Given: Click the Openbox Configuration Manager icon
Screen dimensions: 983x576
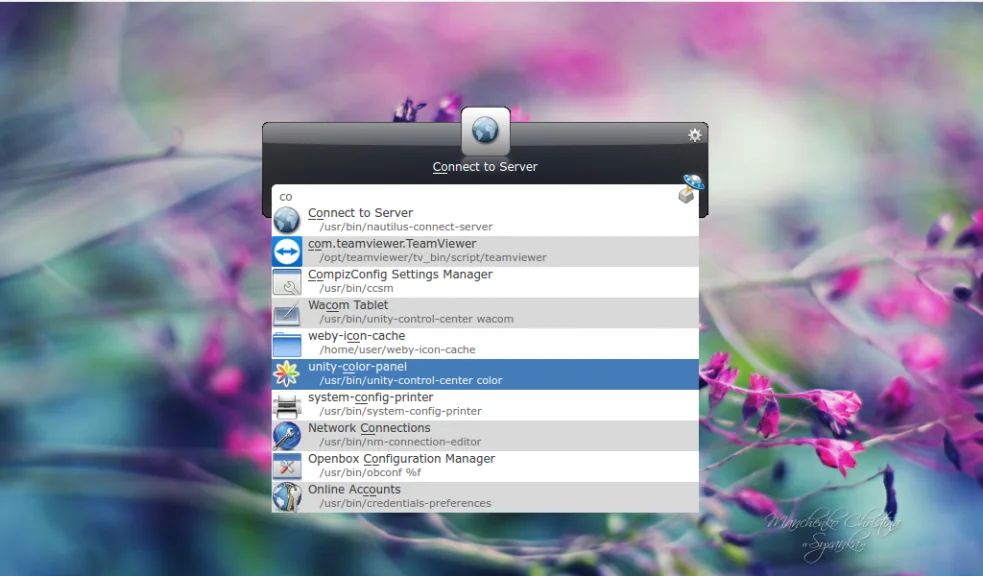Looking at the screenshot, I should [x=287, y=466].
